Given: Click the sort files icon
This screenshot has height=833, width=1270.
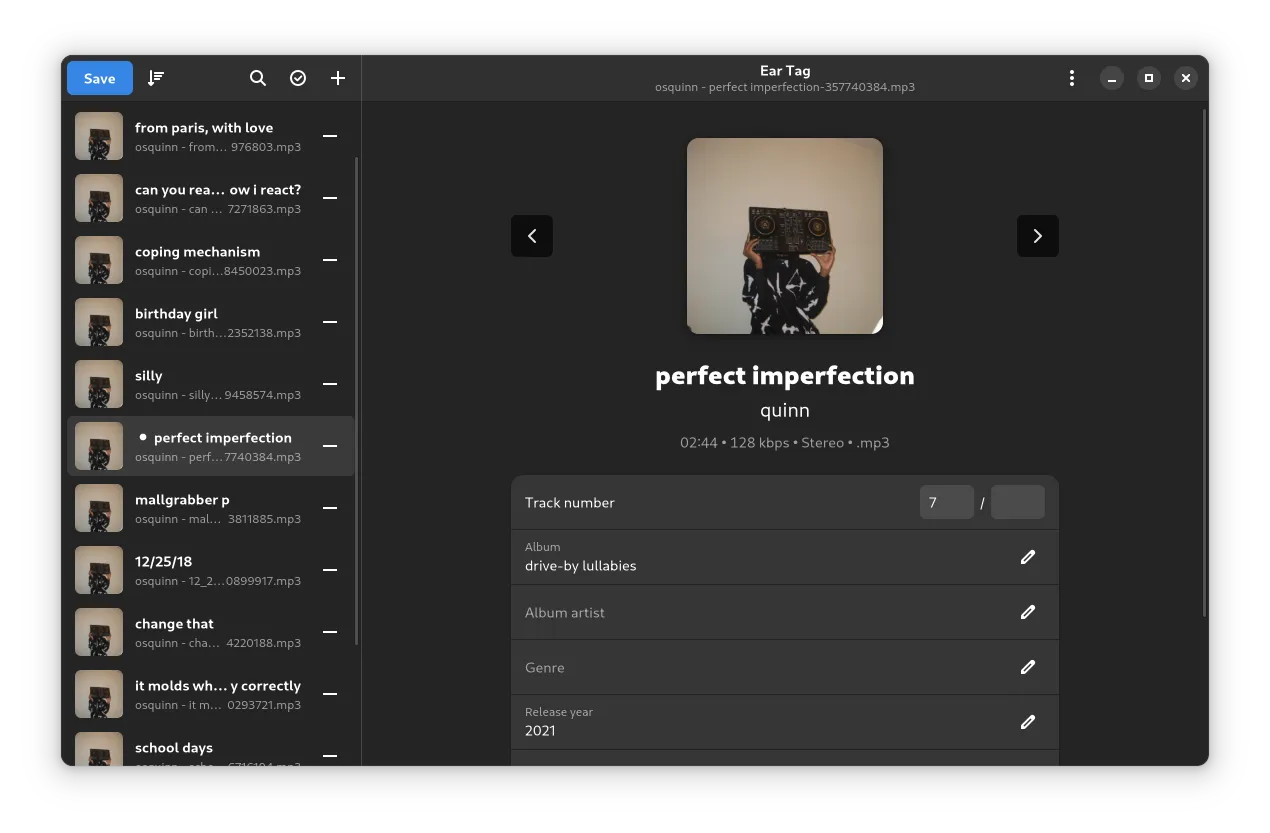Looking at the screenshot, I should click(x=156, y=78).
